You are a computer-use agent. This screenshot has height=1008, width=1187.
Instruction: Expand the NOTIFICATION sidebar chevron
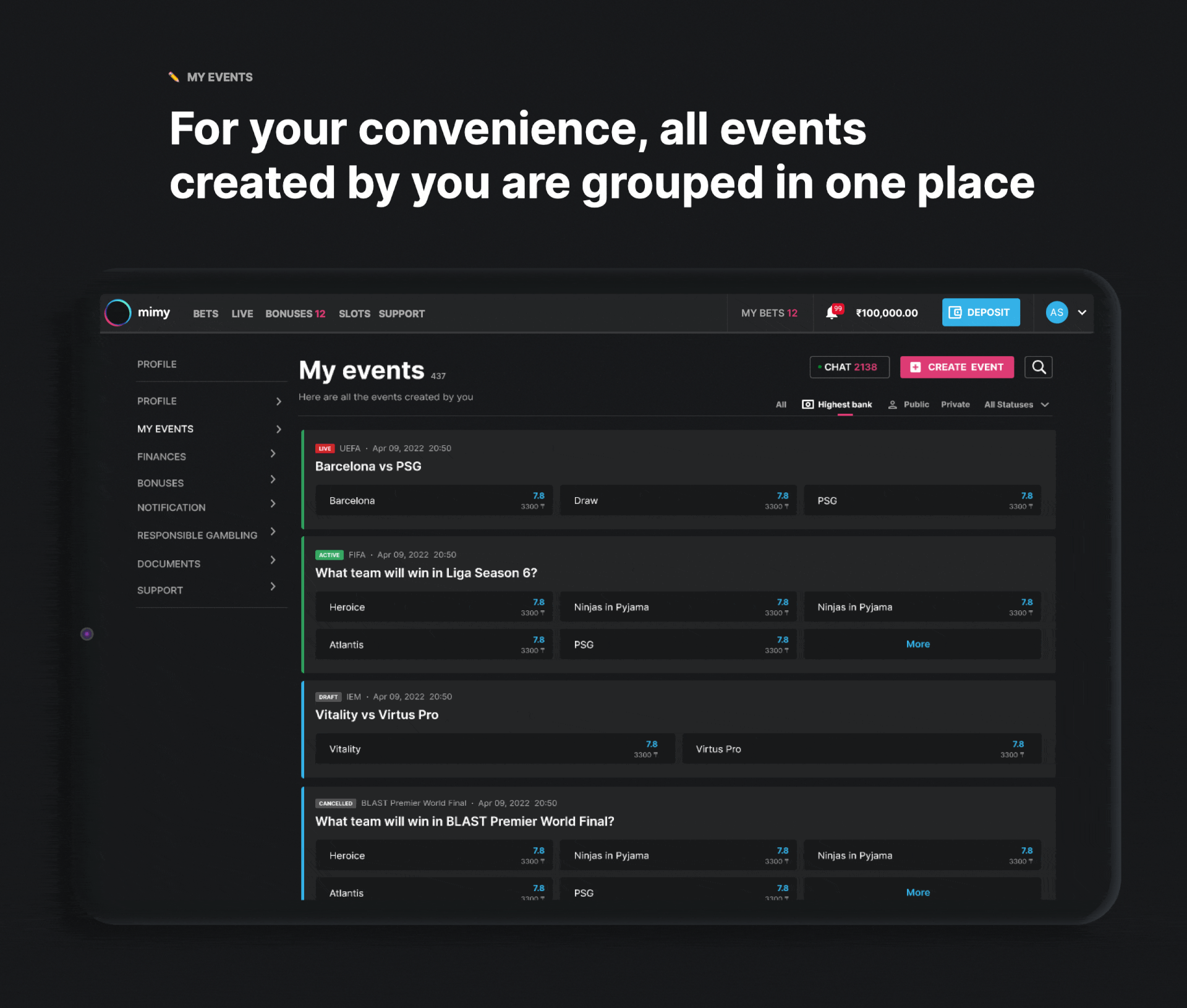click(273, 504)
